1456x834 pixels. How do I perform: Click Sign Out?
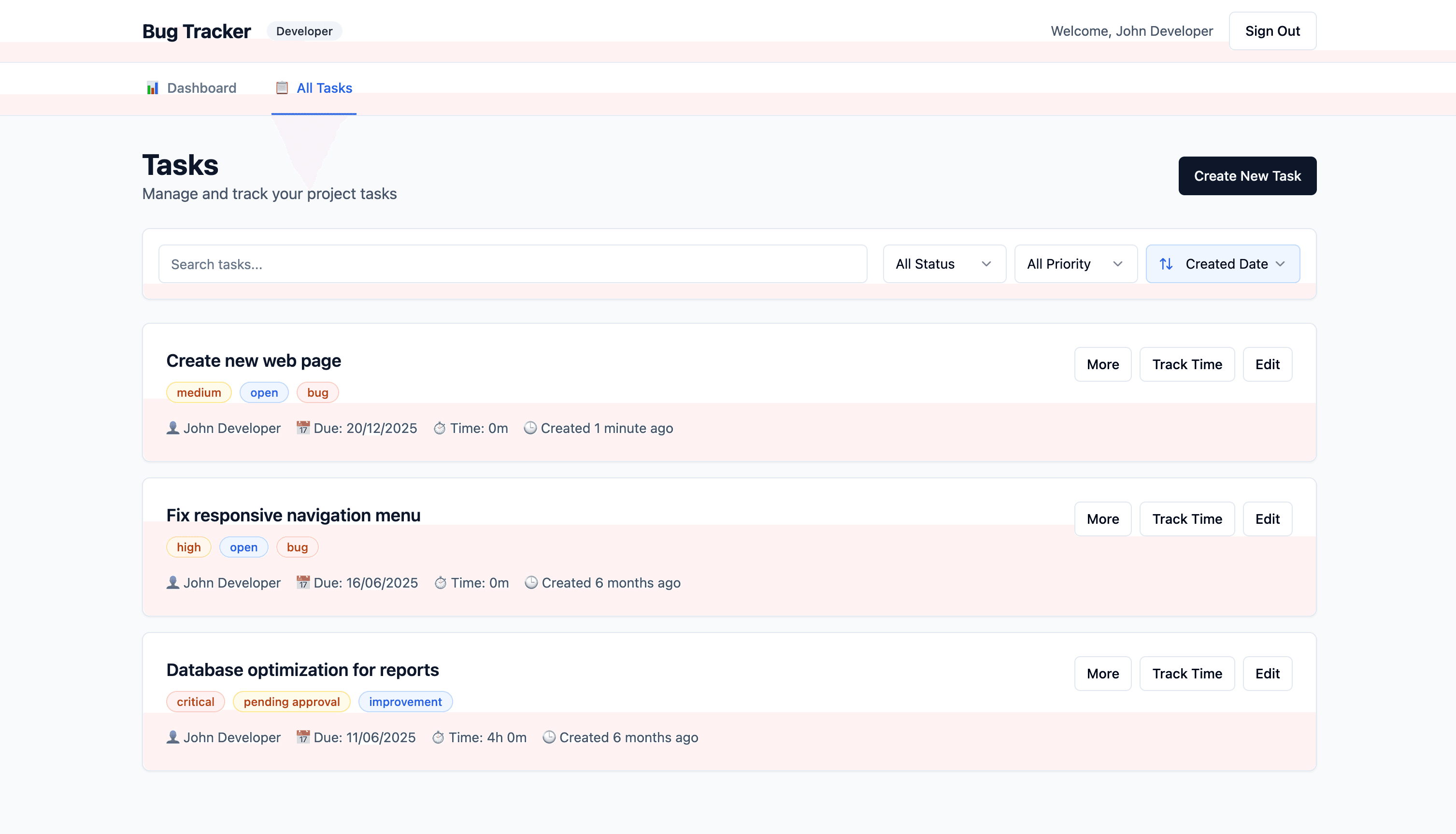pos(1272,31)
